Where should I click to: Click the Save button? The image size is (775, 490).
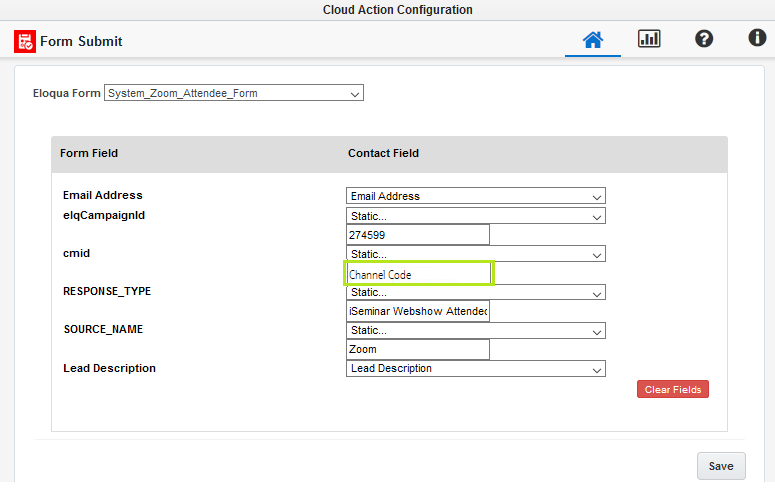click(x=720, y=466)
